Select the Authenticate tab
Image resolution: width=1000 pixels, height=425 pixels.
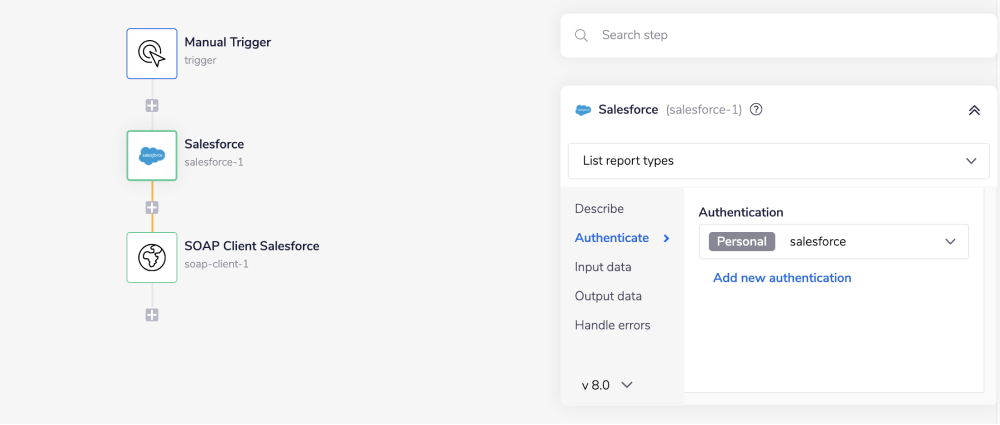[x=612, y=238]
